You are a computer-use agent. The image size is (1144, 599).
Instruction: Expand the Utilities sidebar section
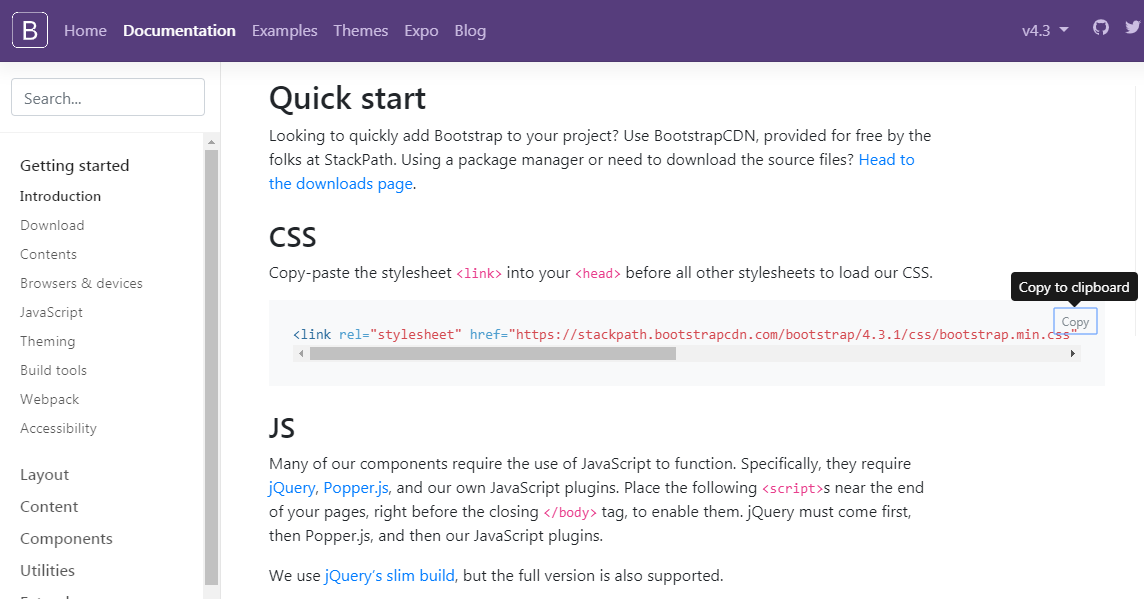tap(47, 571)
